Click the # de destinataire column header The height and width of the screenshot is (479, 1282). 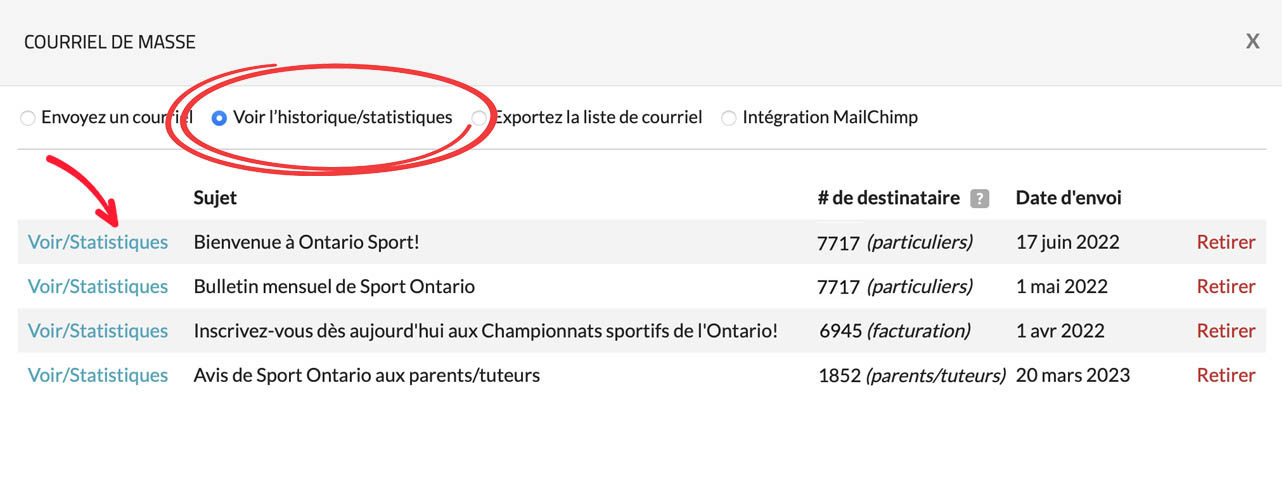pyautogui.click(x=888, y=198)
